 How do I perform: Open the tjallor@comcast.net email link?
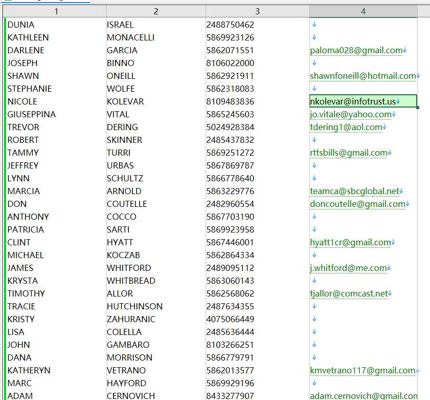pos(349,294)
